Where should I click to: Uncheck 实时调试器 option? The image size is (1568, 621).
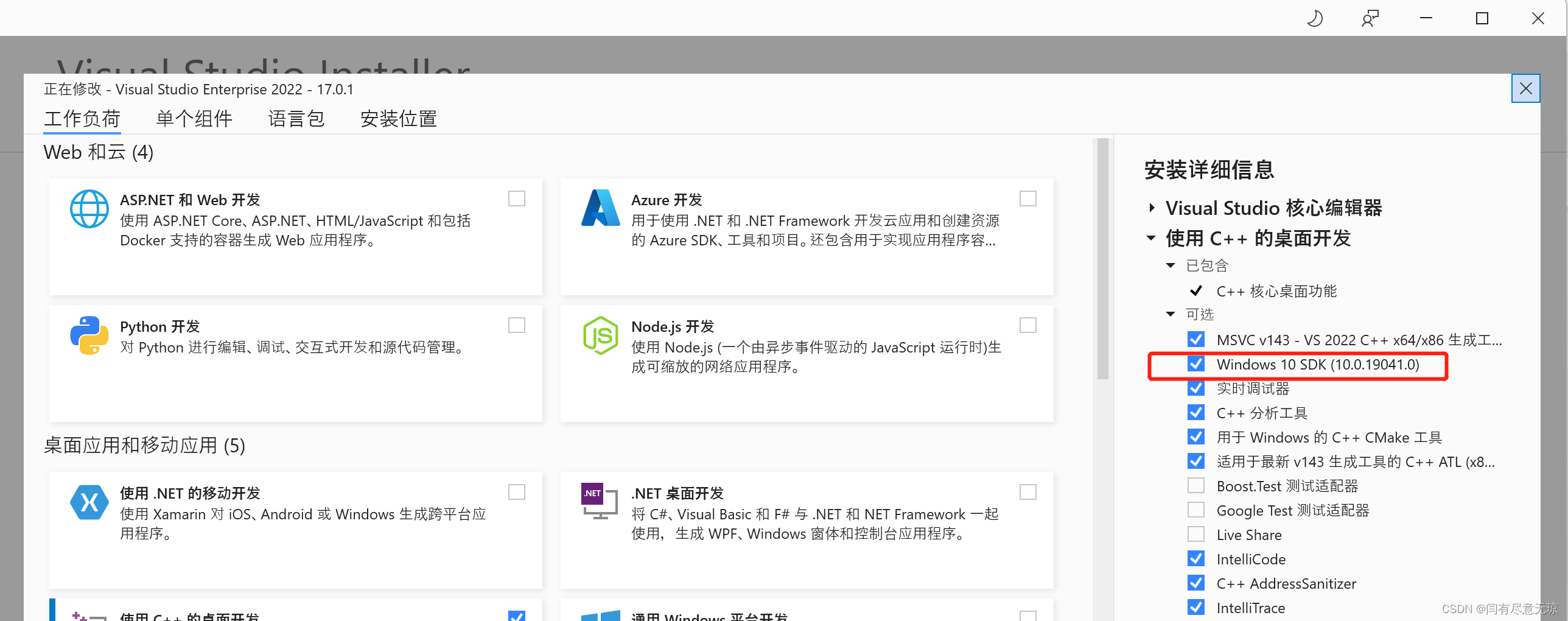(x=1195, y=388)
